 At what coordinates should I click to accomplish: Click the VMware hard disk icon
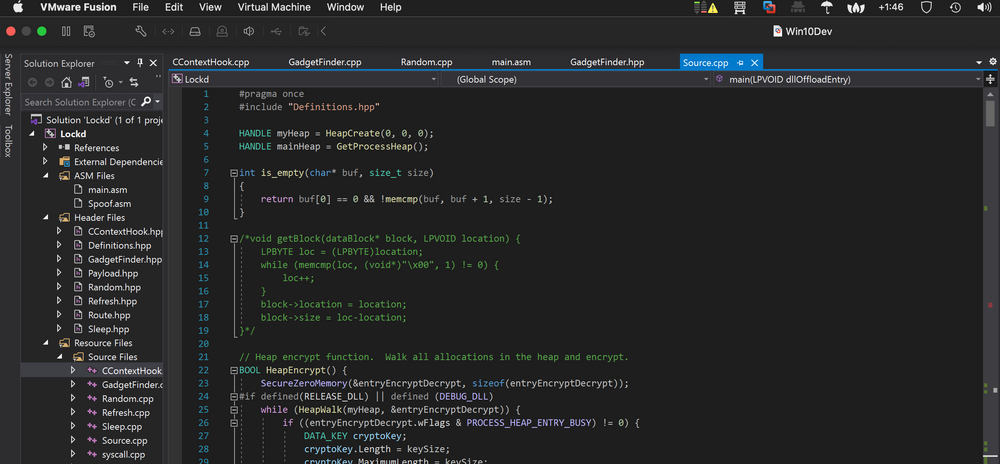(195, 31)
